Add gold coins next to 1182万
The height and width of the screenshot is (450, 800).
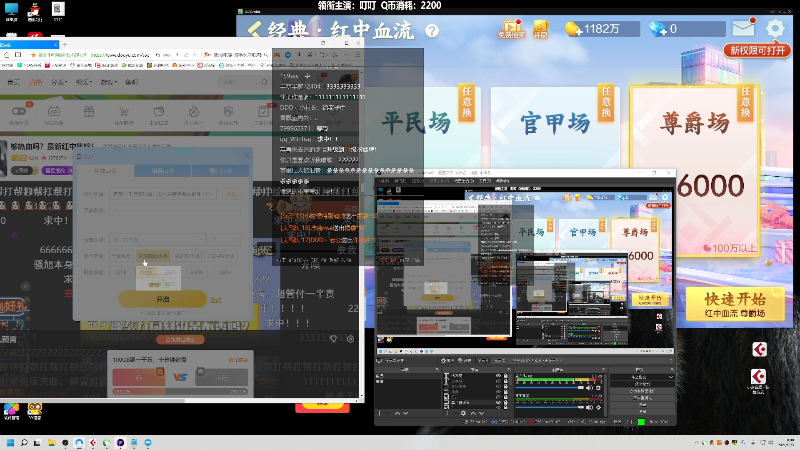(573, 29)
